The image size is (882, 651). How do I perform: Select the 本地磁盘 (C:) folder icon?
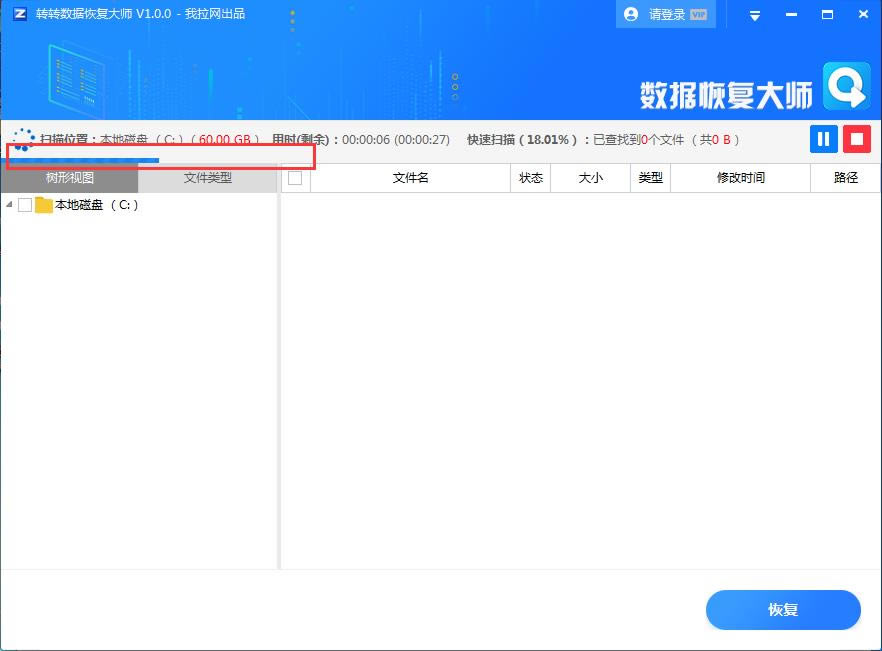click(x=43, y=205)
